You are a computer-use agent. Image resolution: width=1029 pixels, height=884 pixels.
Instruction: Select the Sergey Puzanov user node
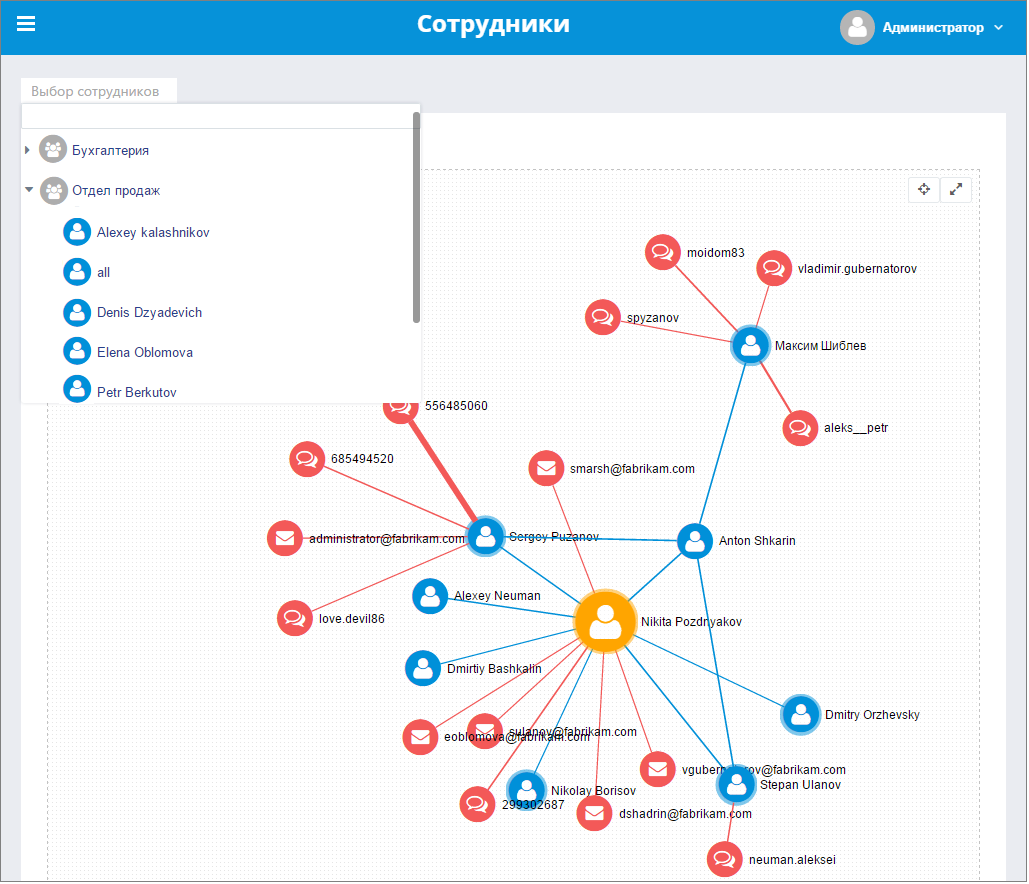(486, 537)
